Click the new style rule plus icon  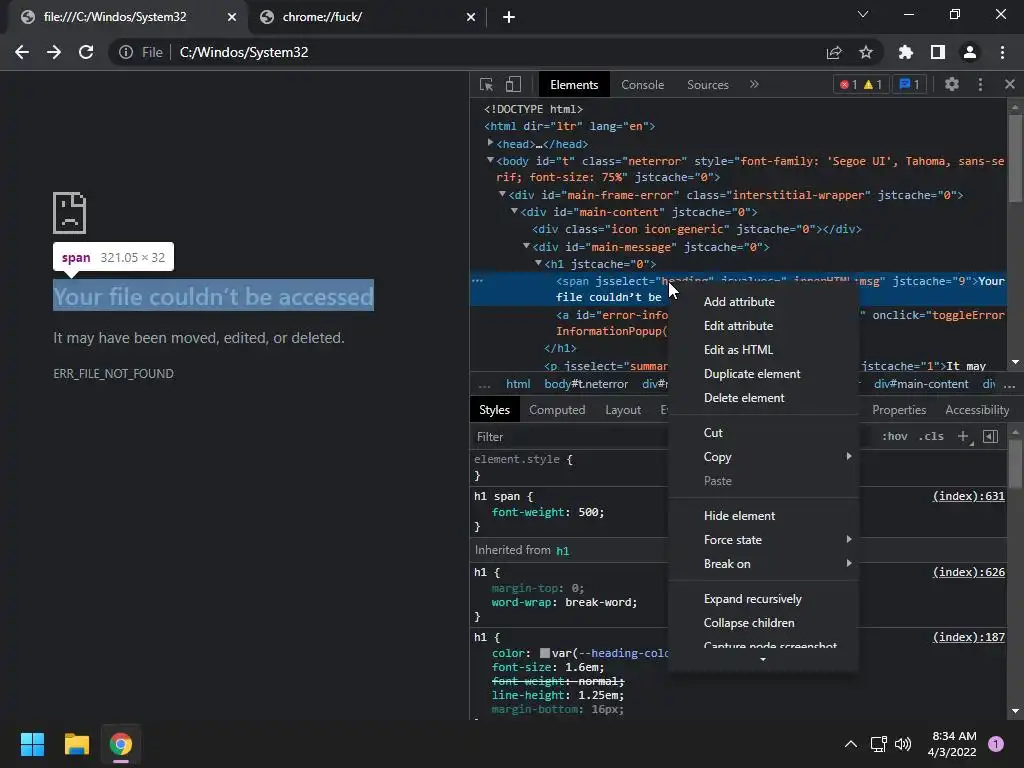click(x=963, y=436)
